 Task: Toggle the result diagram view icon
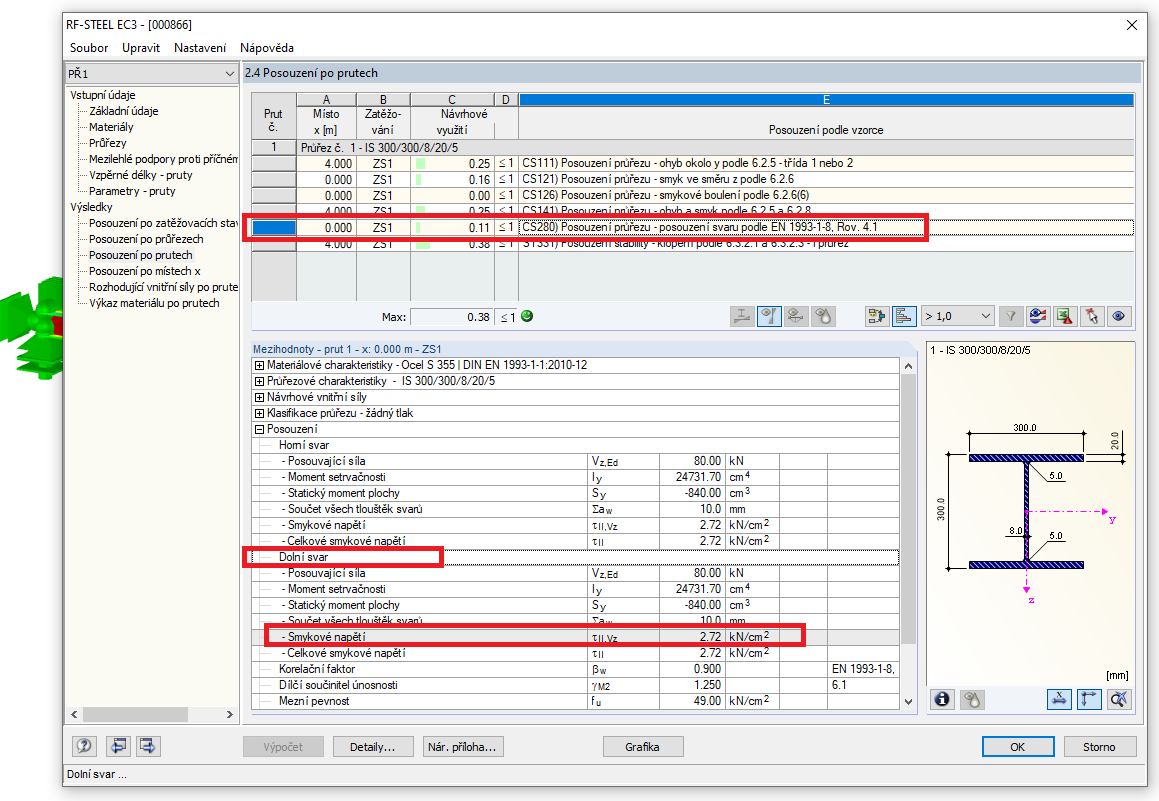(x=769, y=316)
